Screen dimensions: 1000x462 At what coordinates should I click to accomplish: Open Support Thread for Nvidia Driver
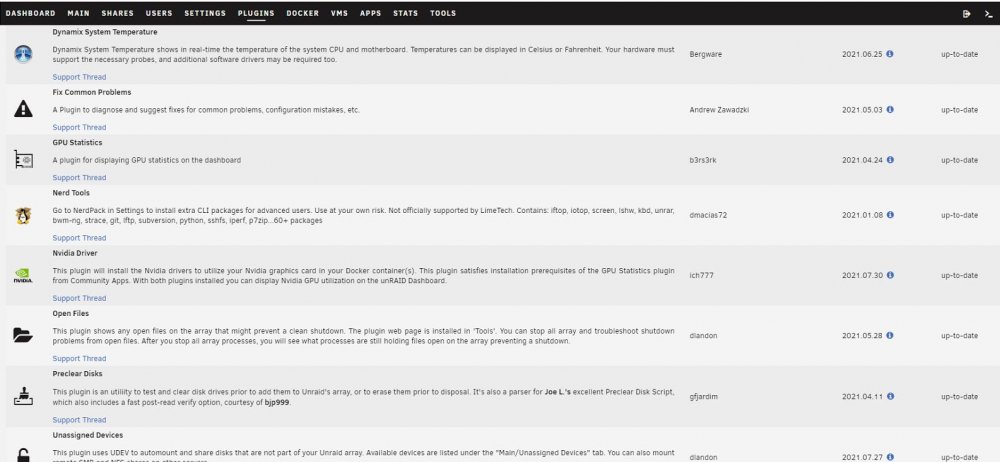click(x=79, y=299)
